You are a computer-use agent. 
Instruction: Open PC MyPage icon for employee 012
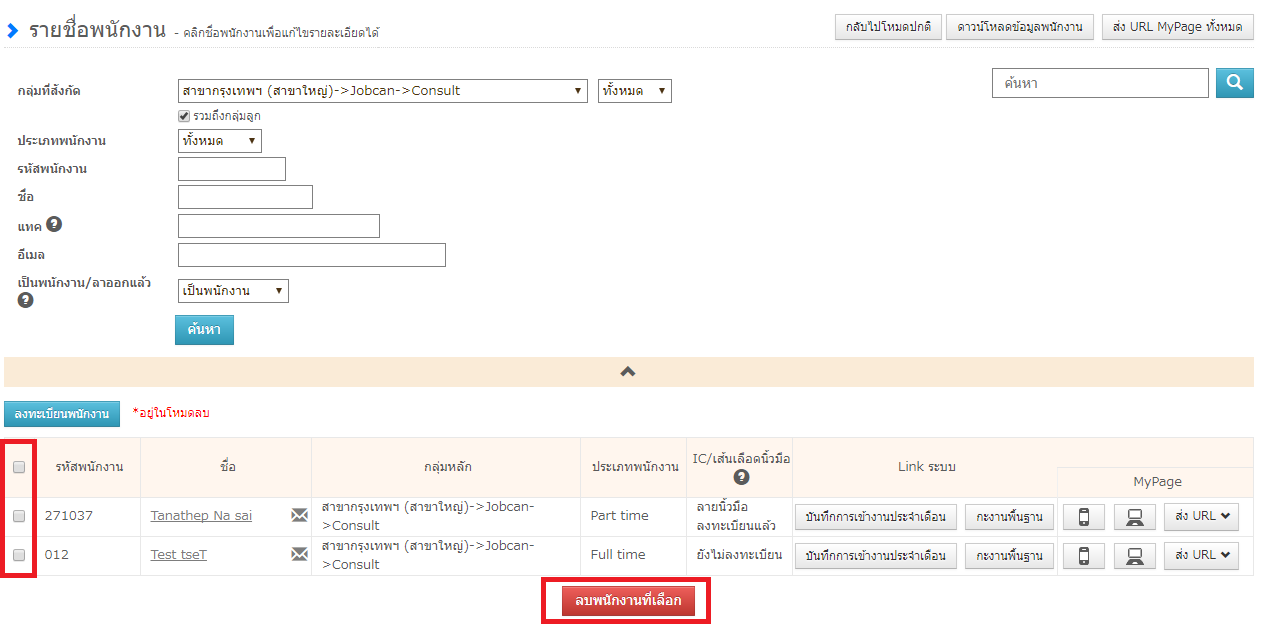pyautogui.click(x=1134, y=555)
